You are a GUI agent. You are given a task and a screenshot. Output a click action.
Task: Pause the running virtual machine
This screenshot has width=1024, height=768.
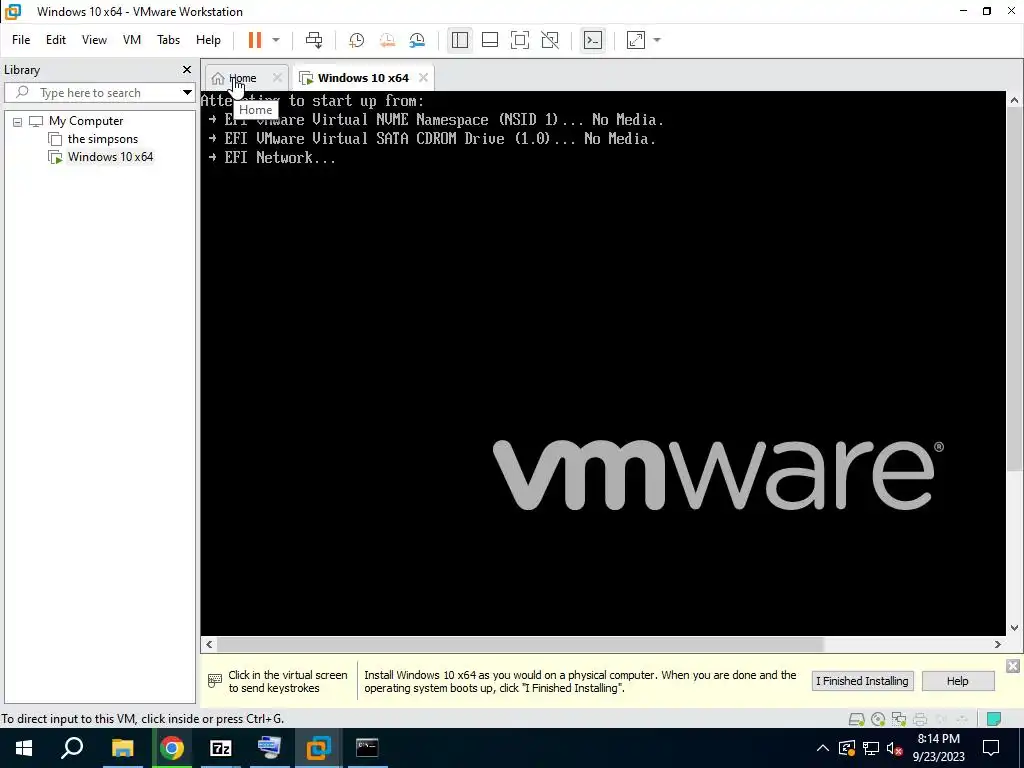(x=255, y=40)
